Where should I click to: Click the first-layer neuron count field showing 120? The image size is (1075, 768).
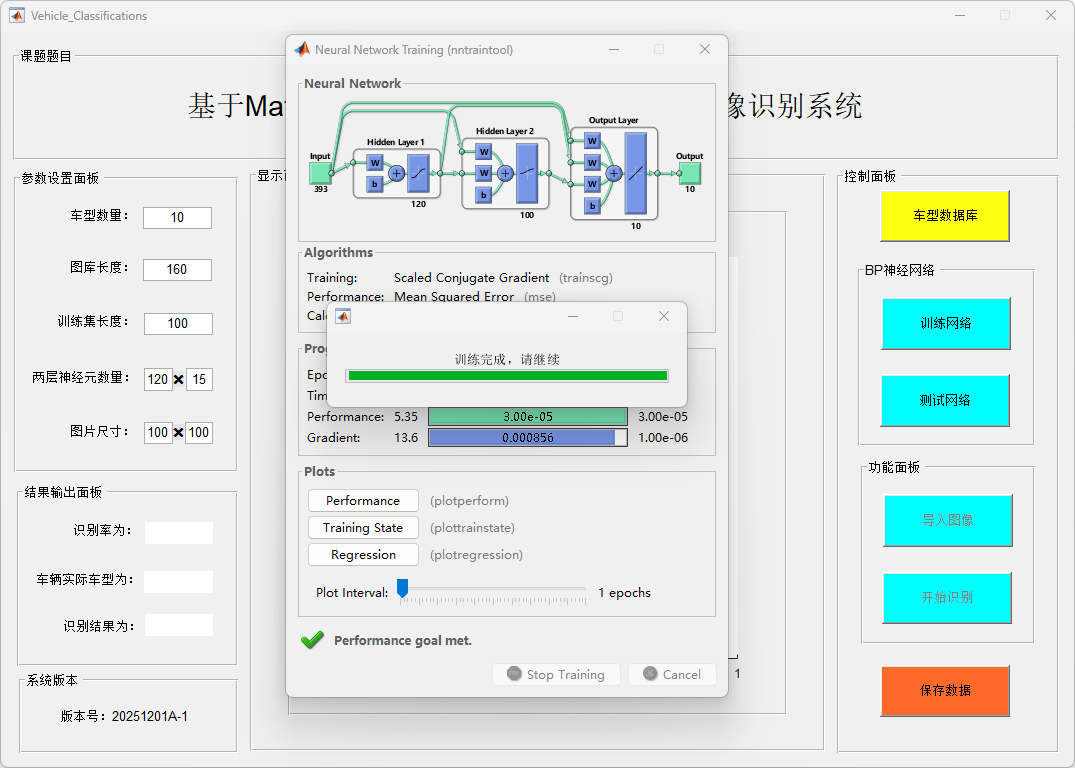[x=158, y=380]
